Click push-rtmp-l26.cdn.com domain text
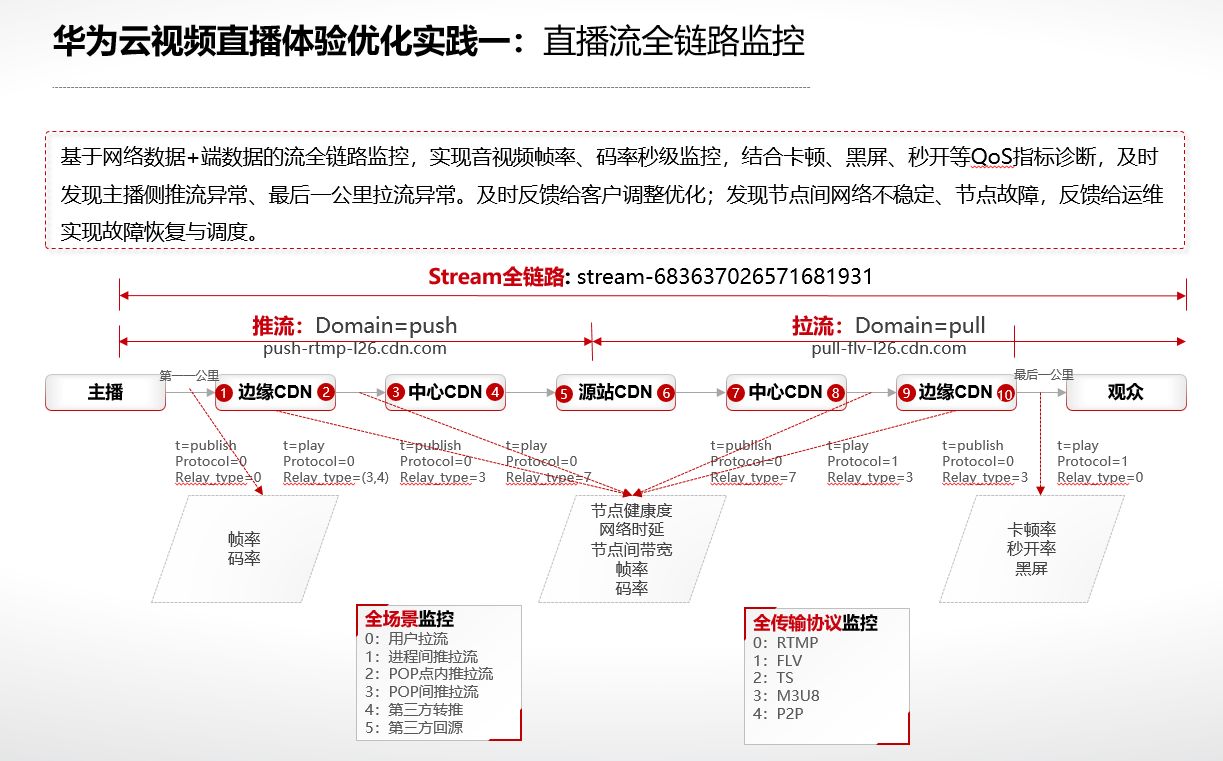The height and width of the screenshot is (761, 1223). [355, 349]
